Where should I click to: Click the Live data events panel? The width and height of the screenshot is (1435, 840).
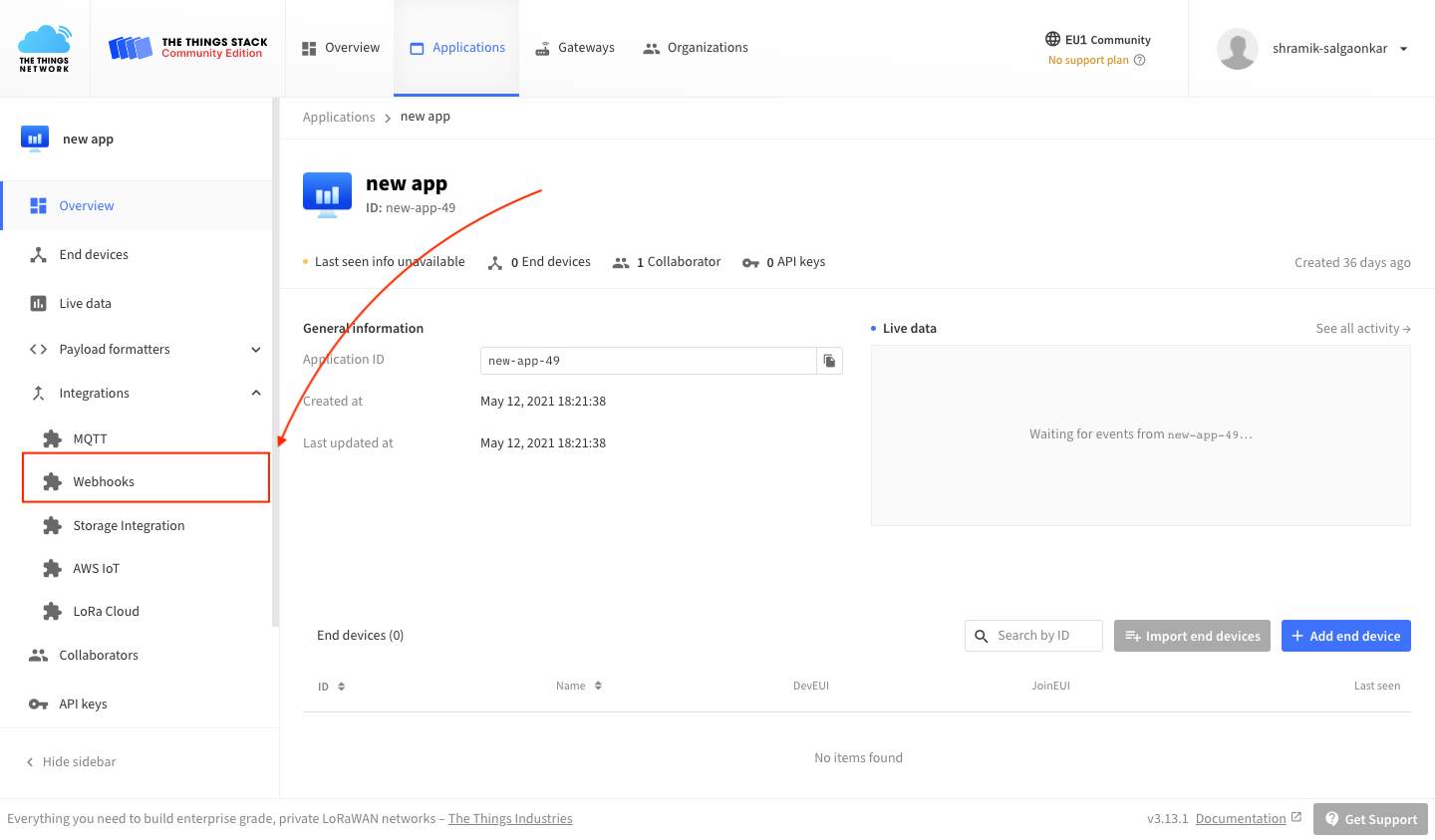tap(1141, 435)
